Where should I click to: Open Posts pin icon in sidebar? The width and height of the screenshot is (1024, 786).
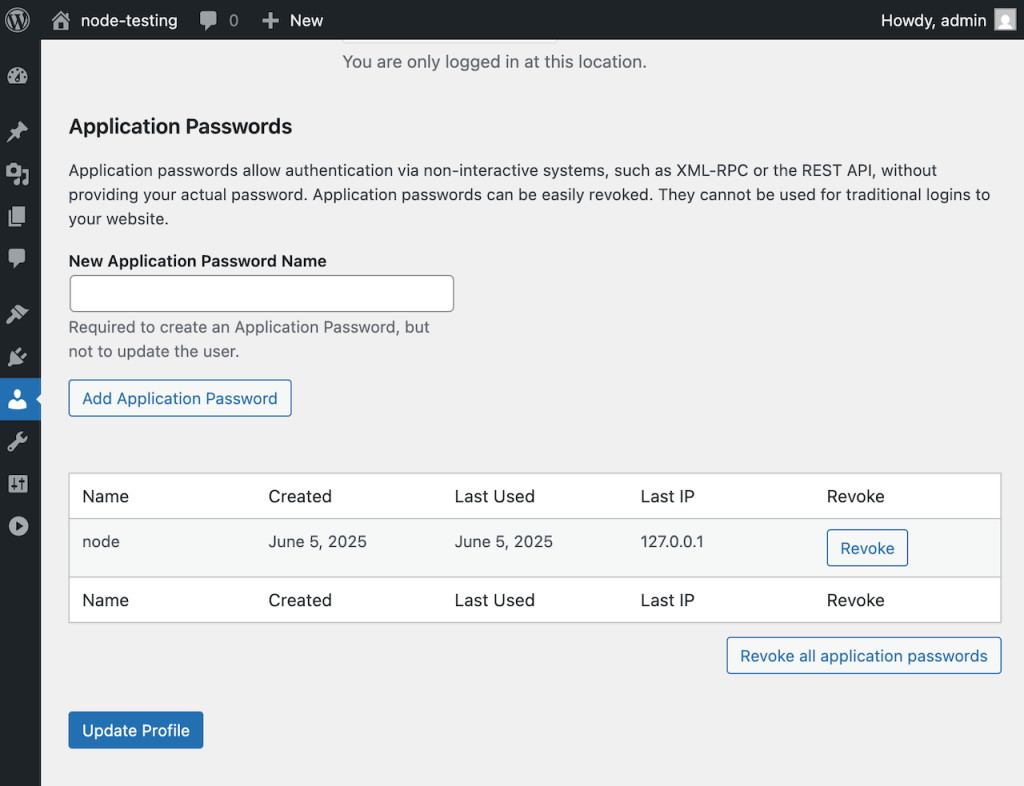(x=18, y=132)
